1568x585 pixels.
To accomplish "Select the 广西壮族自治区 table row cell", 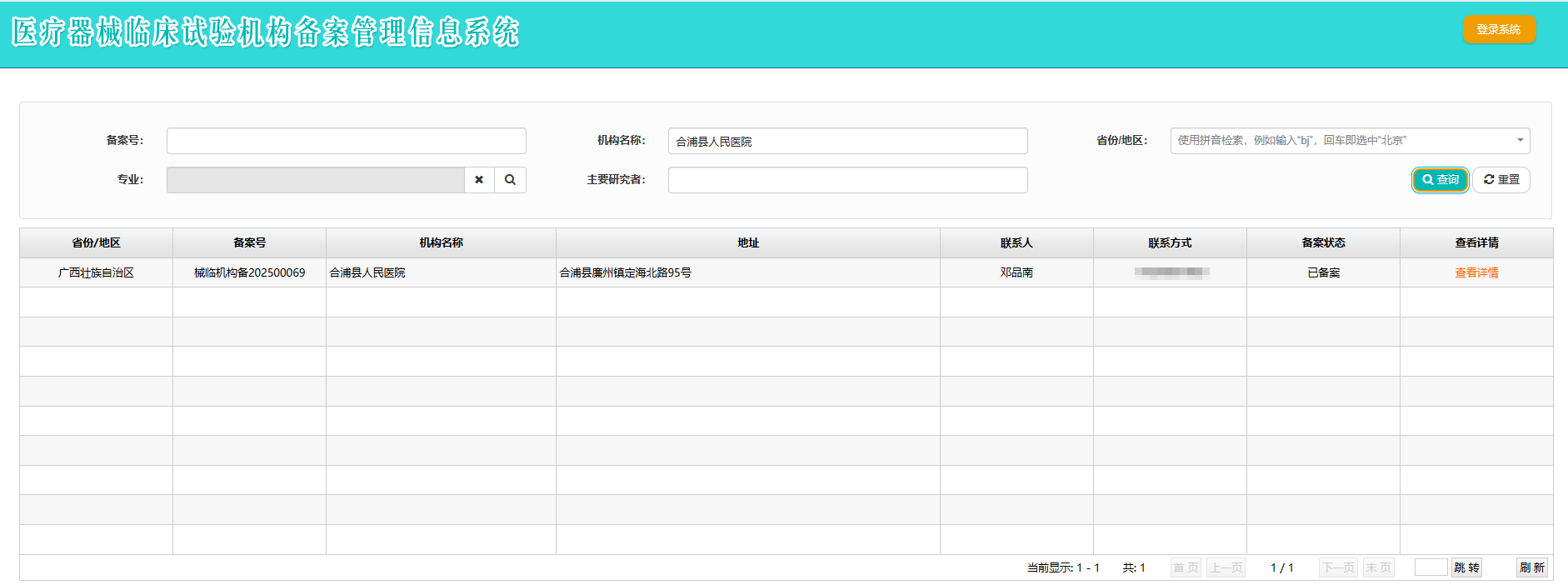I will pyautogui.click(x=96, y=272).
